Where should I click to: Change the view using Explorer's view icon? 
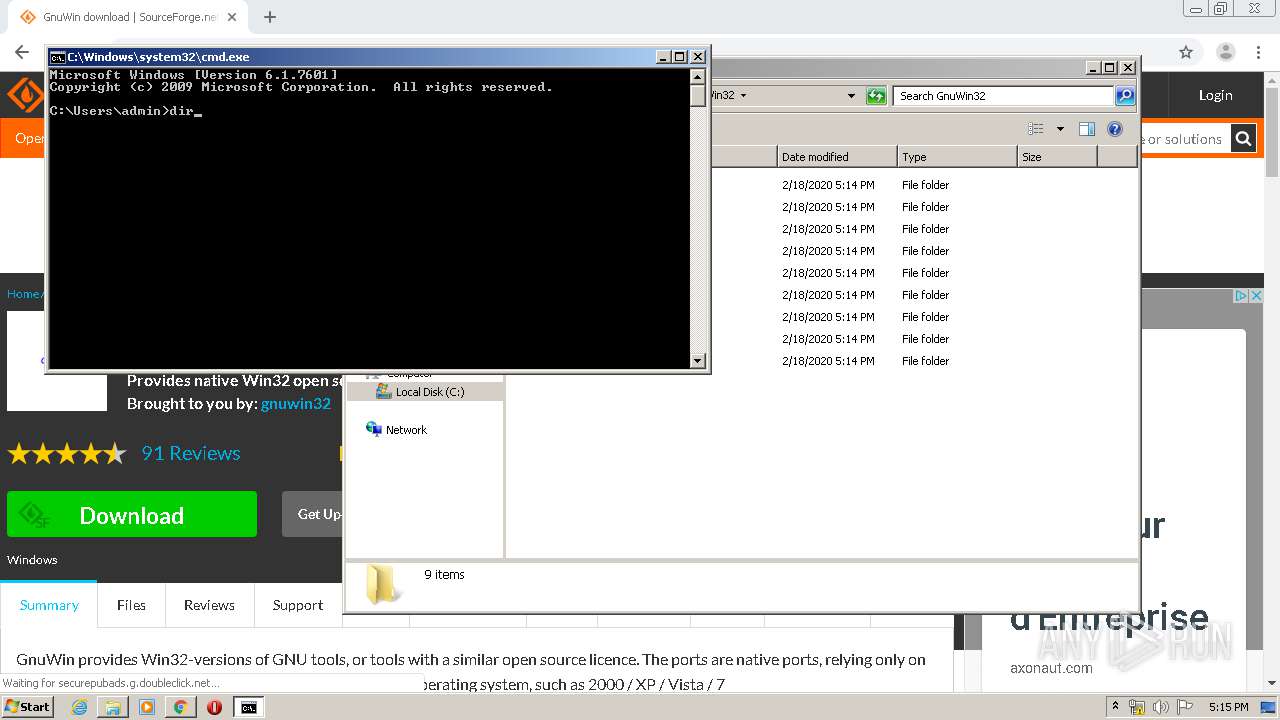coord(1036,129)
